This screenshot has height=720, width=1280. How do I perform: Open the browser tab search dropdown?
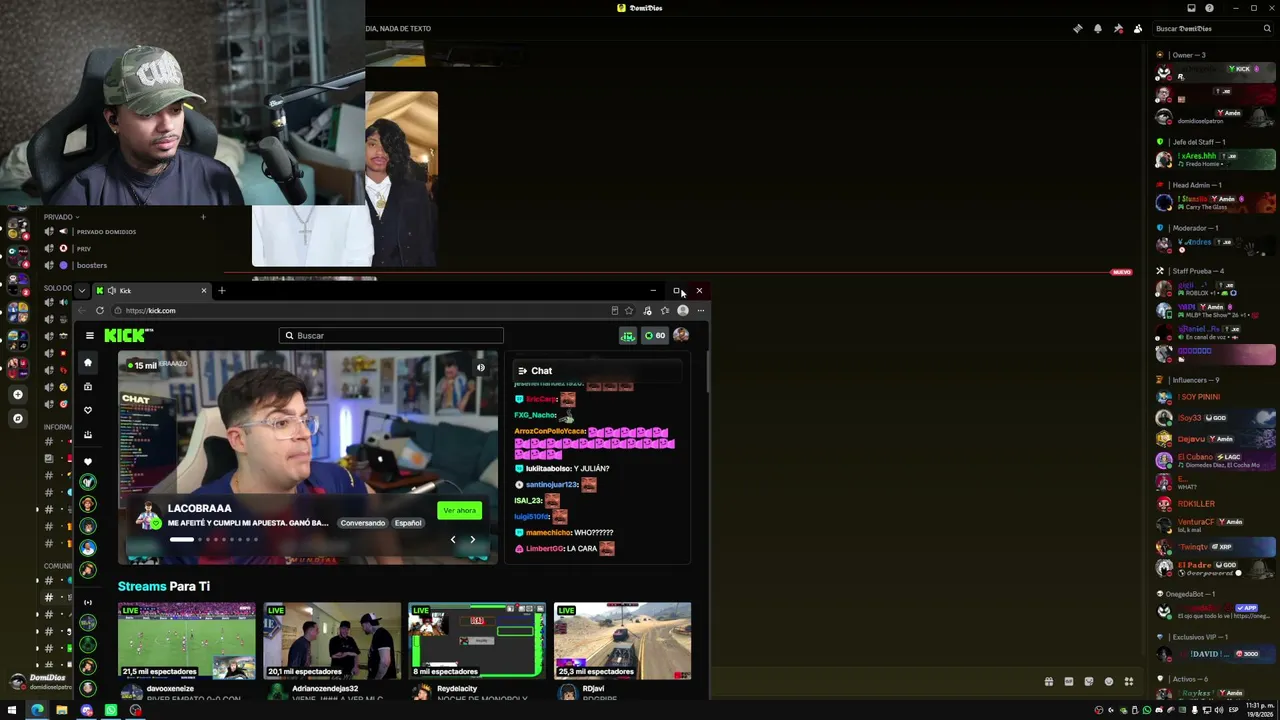tap(81, 291)
